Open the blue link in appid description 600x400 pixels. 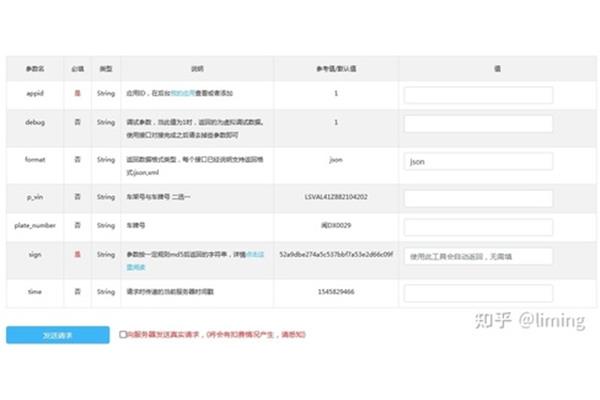183,93
